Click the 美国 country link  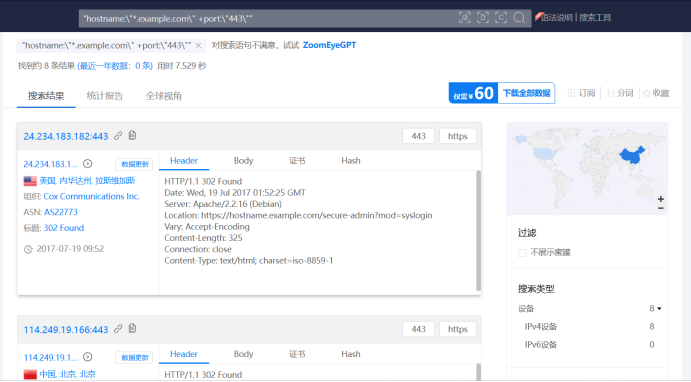[x=47, y=181]
